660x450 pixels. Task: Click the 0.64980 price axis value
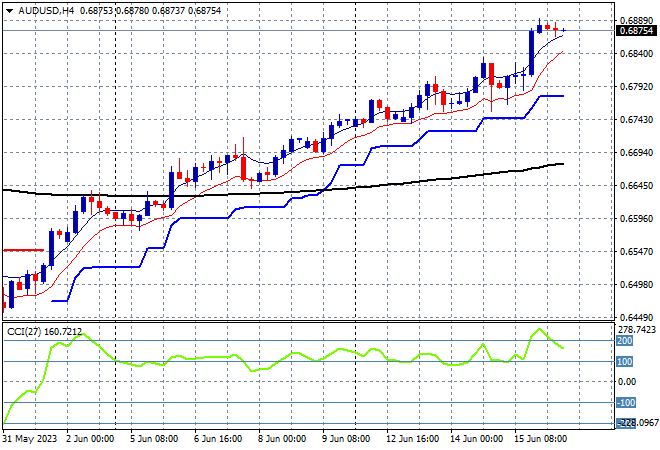click(x=636, y=285)
